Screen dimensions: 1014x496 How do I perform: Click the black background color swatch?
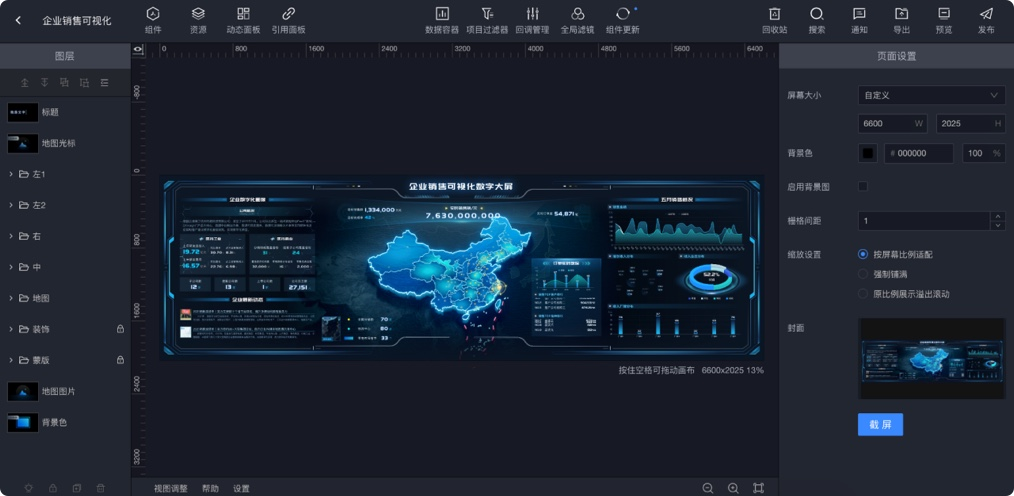pos(868,153)
